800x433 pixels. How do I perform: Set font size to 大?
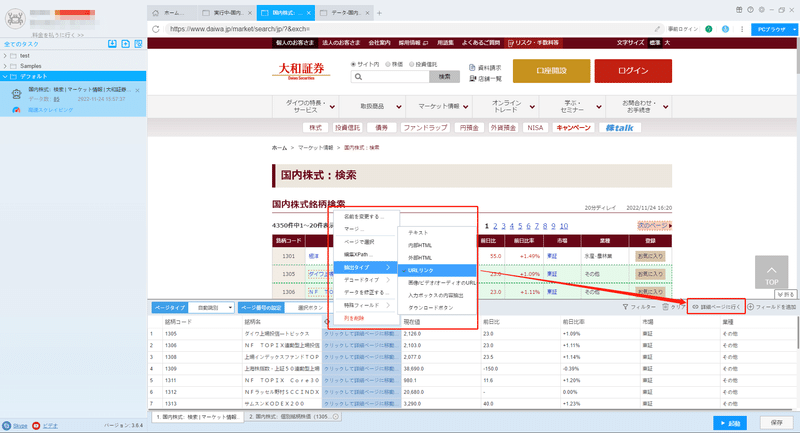(667, 43)
